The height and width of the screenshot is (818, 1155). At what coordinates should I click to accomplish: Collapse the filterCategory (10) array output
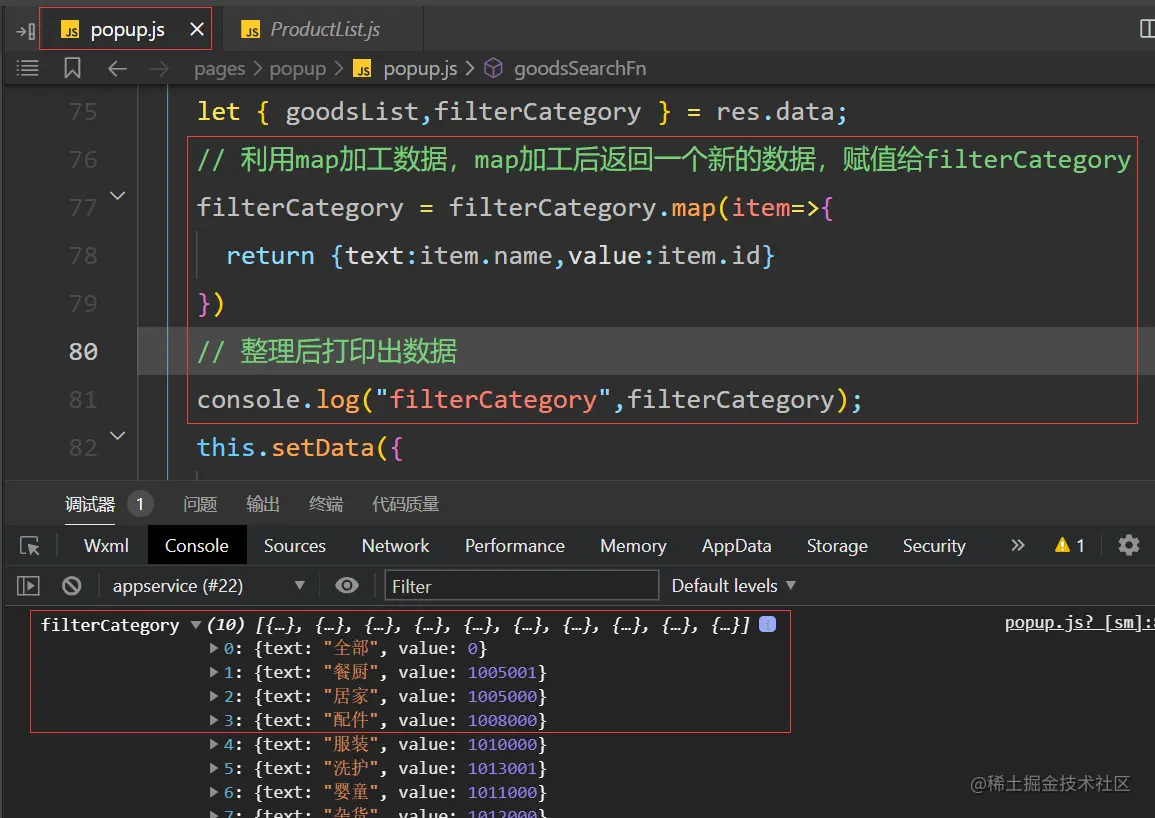(196, 625)
